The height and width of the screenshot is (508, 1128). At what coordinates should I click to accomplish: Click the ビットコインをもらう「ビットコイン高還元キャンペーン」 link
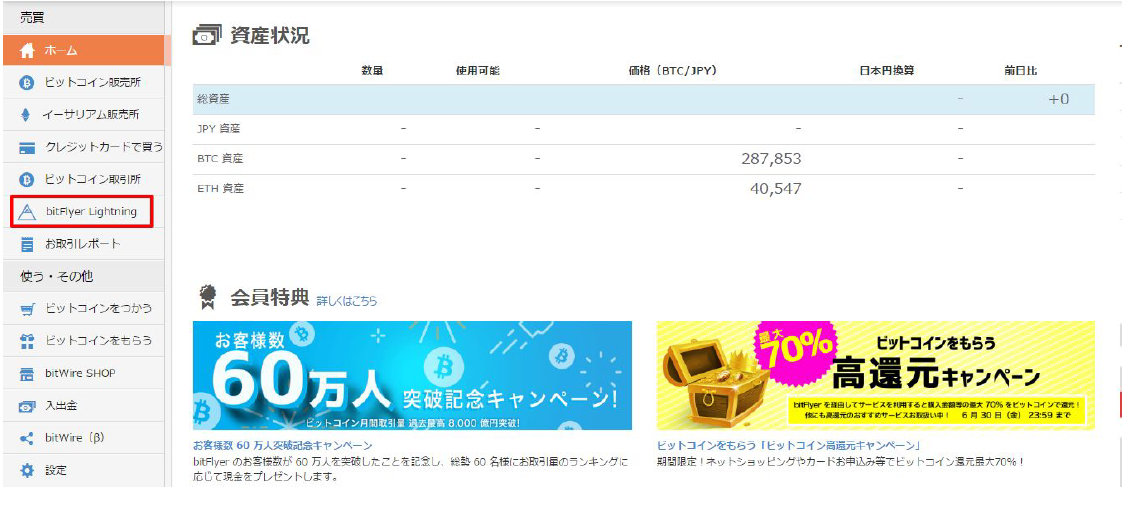[x=789, y=446]
